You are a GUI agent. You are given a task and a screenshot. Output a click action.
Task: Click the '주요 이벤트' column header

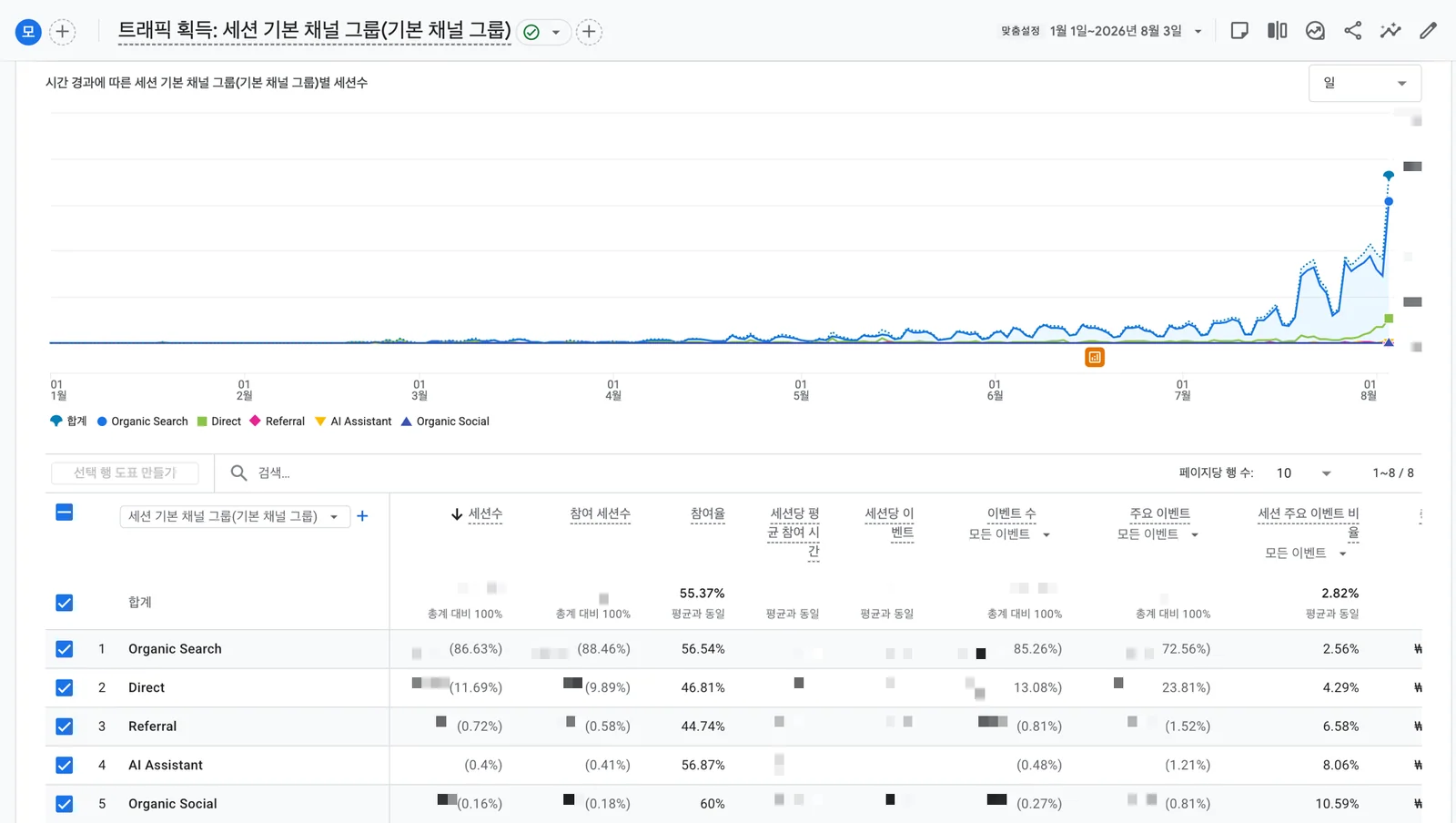(x=1160, y=514)
